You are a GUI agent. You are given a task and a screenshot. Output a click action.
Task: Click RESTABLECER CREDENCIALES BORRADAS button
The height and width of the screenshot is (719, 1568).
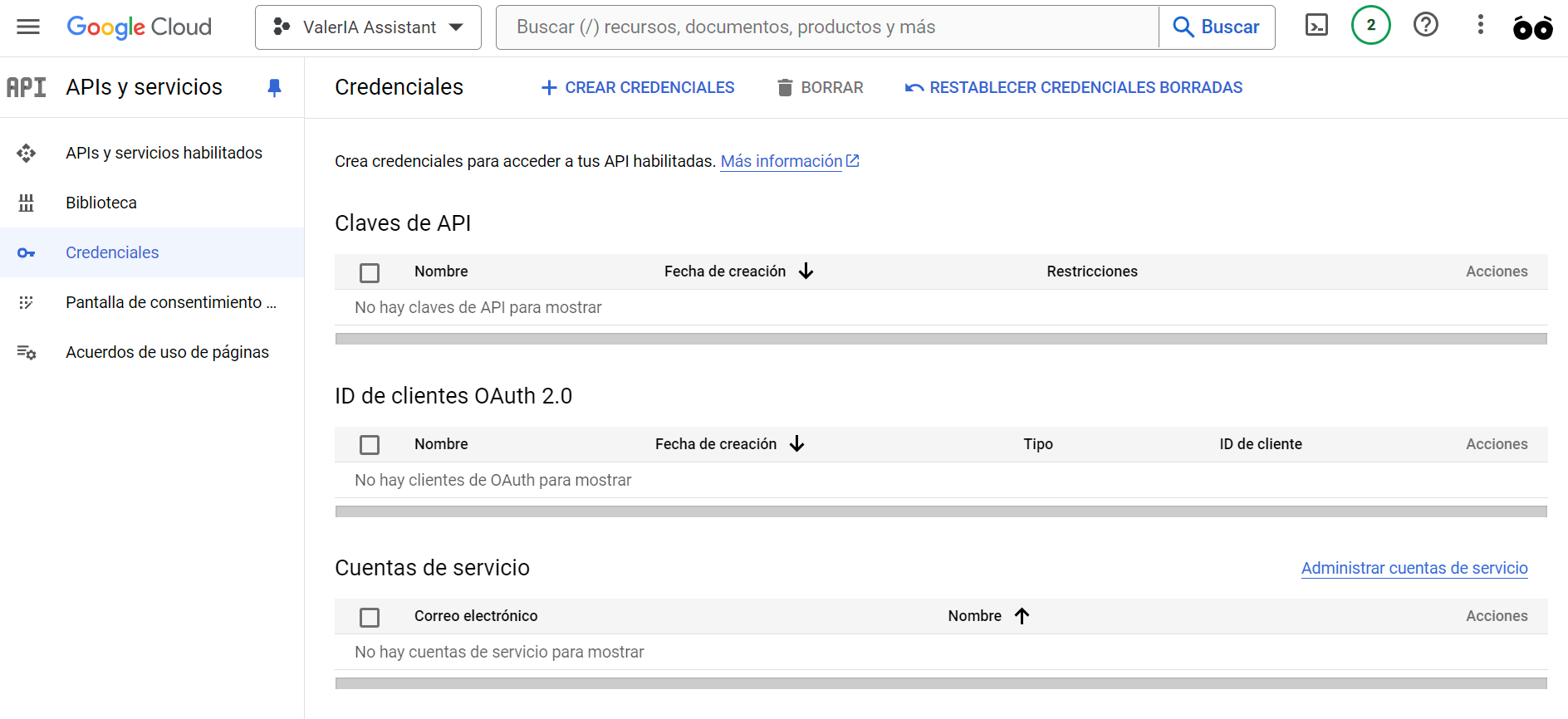(x=1074, y=87)
